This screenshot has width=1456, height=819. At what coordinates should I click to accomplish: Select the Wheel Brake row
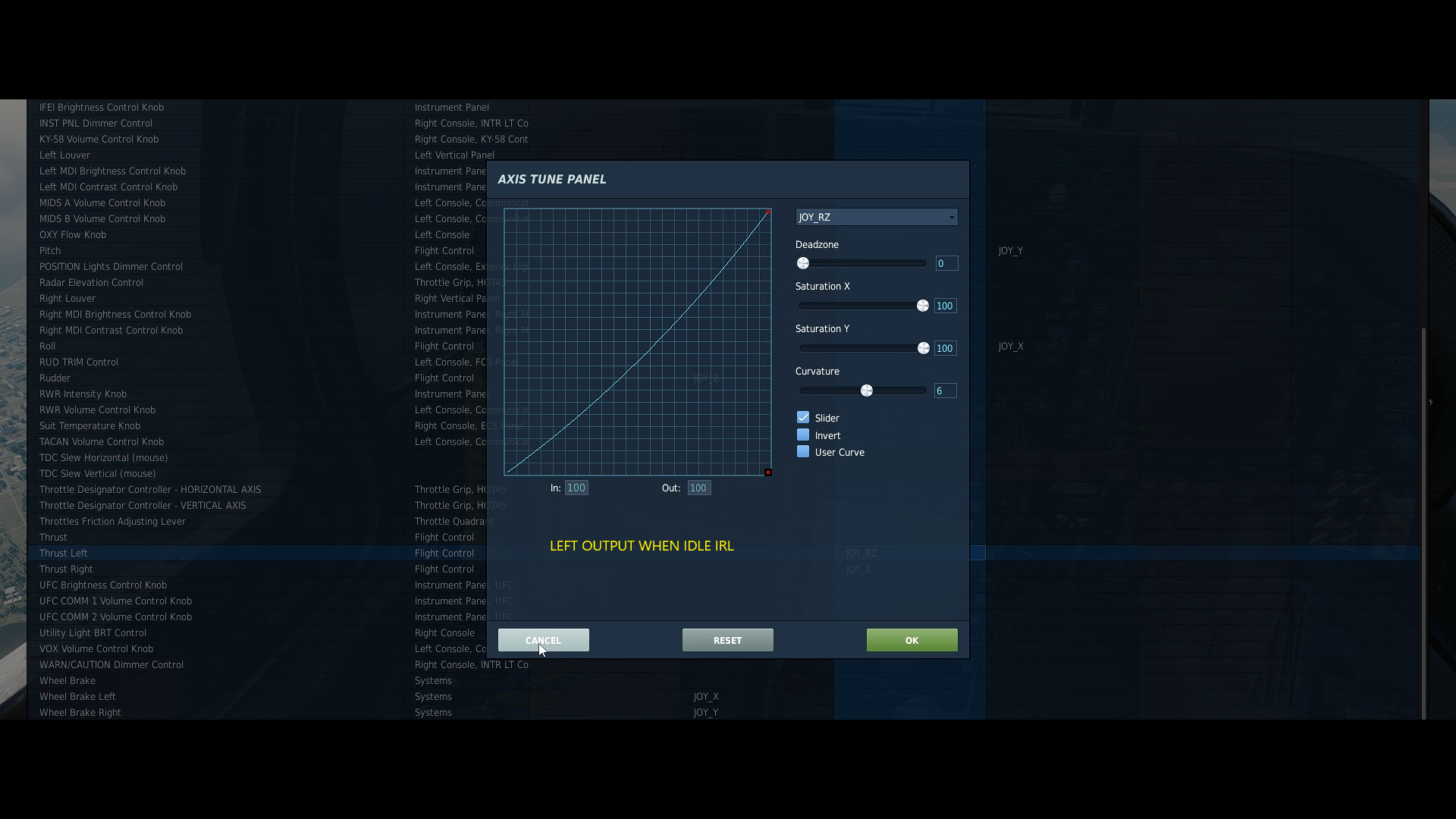click(x=723, y=680)
